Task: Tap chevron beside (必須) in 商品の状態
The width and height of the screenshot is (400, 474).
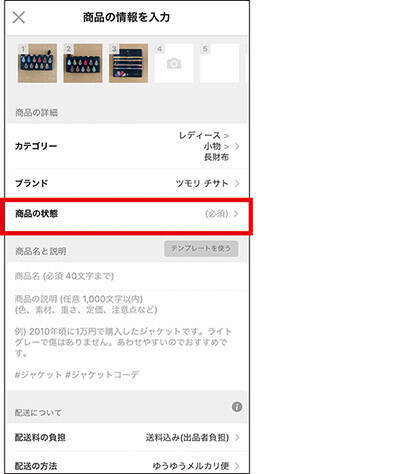Action: (x=236, y=213)
